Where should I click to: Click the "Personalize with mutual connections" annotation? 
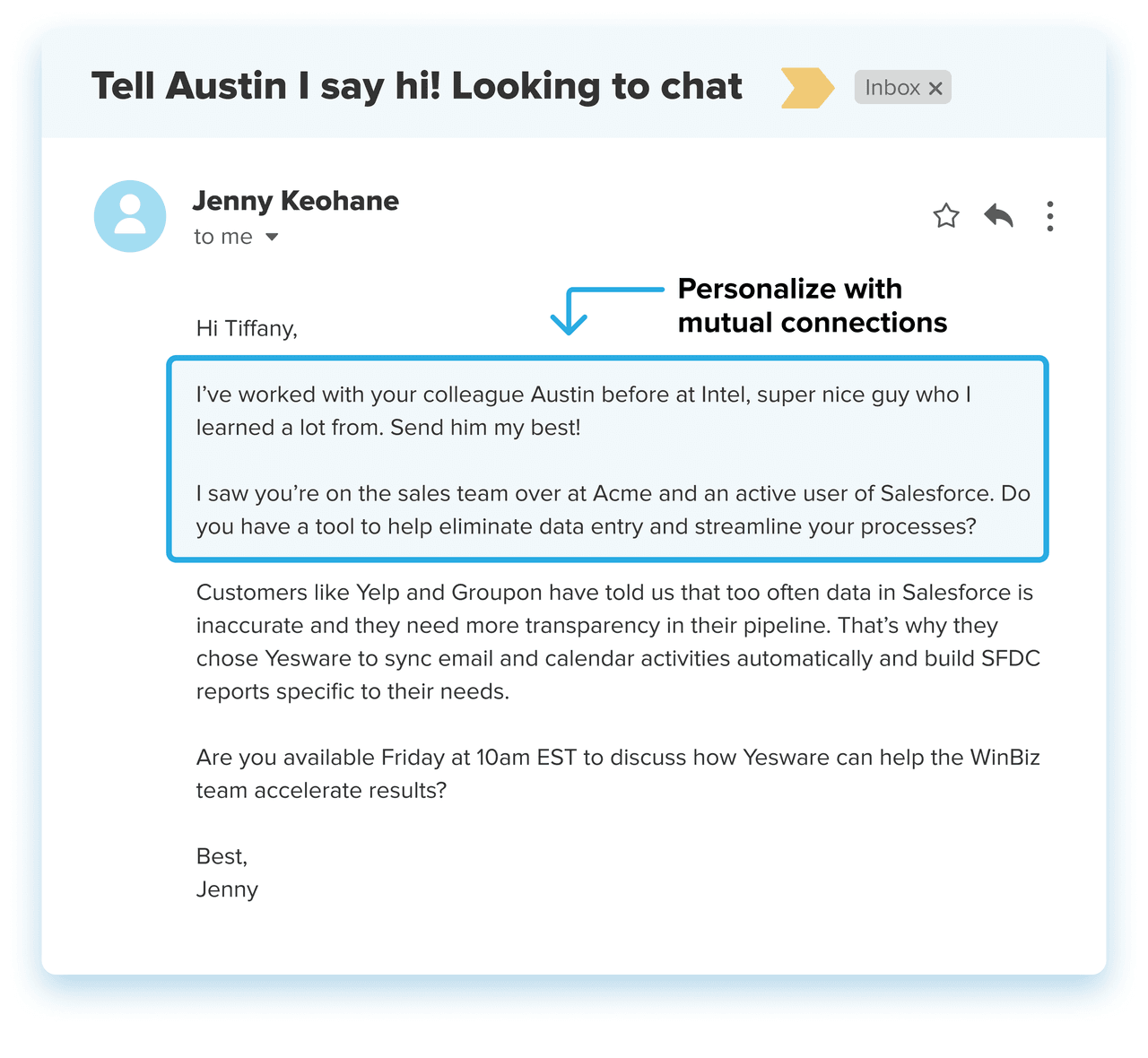pos(812,306)
